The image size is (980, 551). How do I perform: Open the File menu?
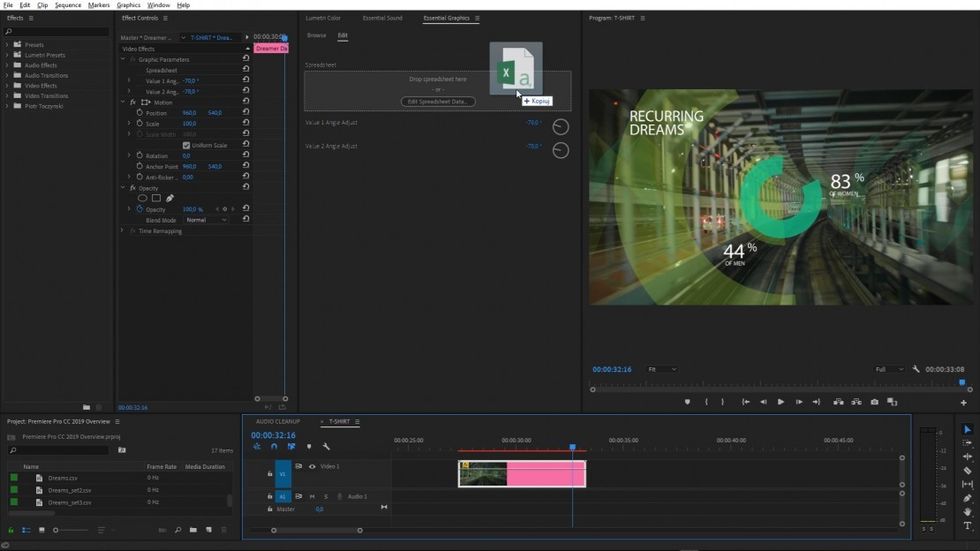pyautogui.click(x=8, y=5)
